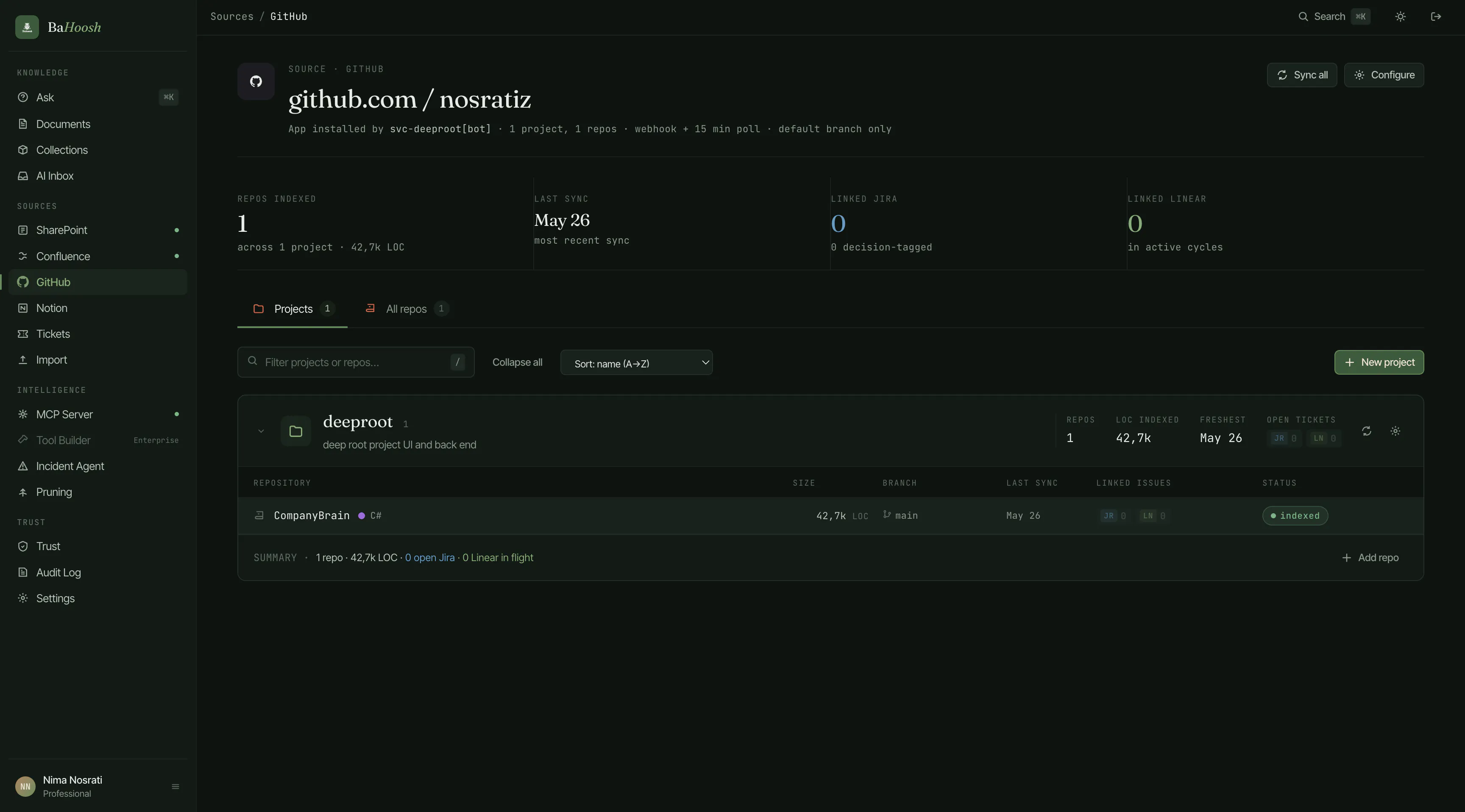Screen dimensions: 1465x812
Task: Click the 0 open Jira link
Action: click(x=429, y=558)
